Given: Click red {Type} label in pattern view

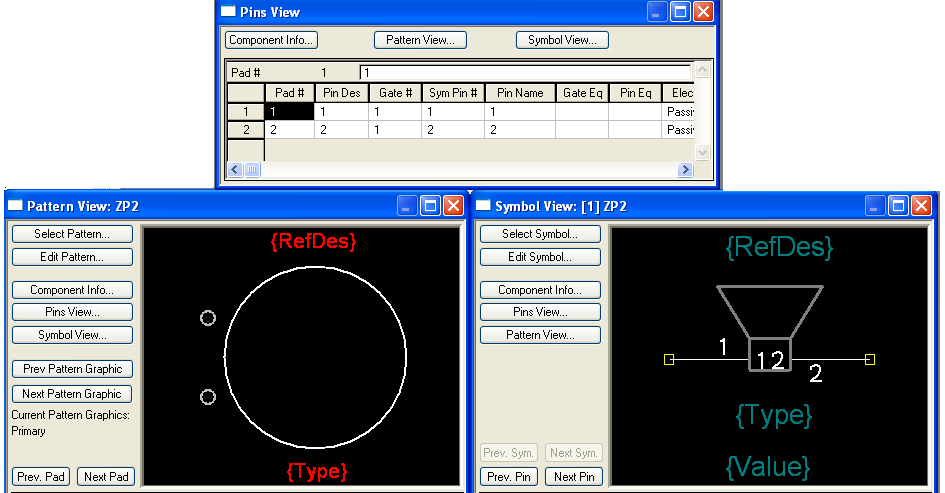Looking at the screenshot, I should (x=317, y=471).
